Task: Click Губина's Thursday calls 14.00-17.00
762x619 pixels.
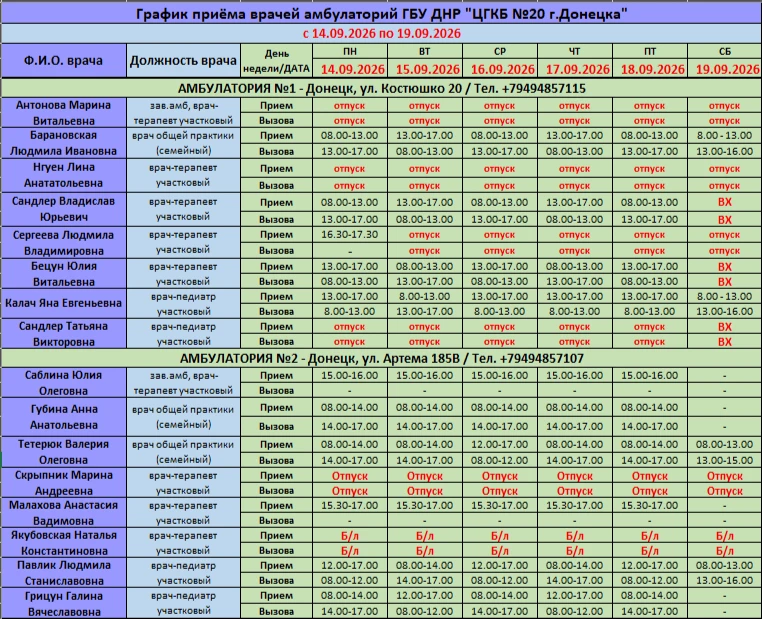Action: point(574,427)
